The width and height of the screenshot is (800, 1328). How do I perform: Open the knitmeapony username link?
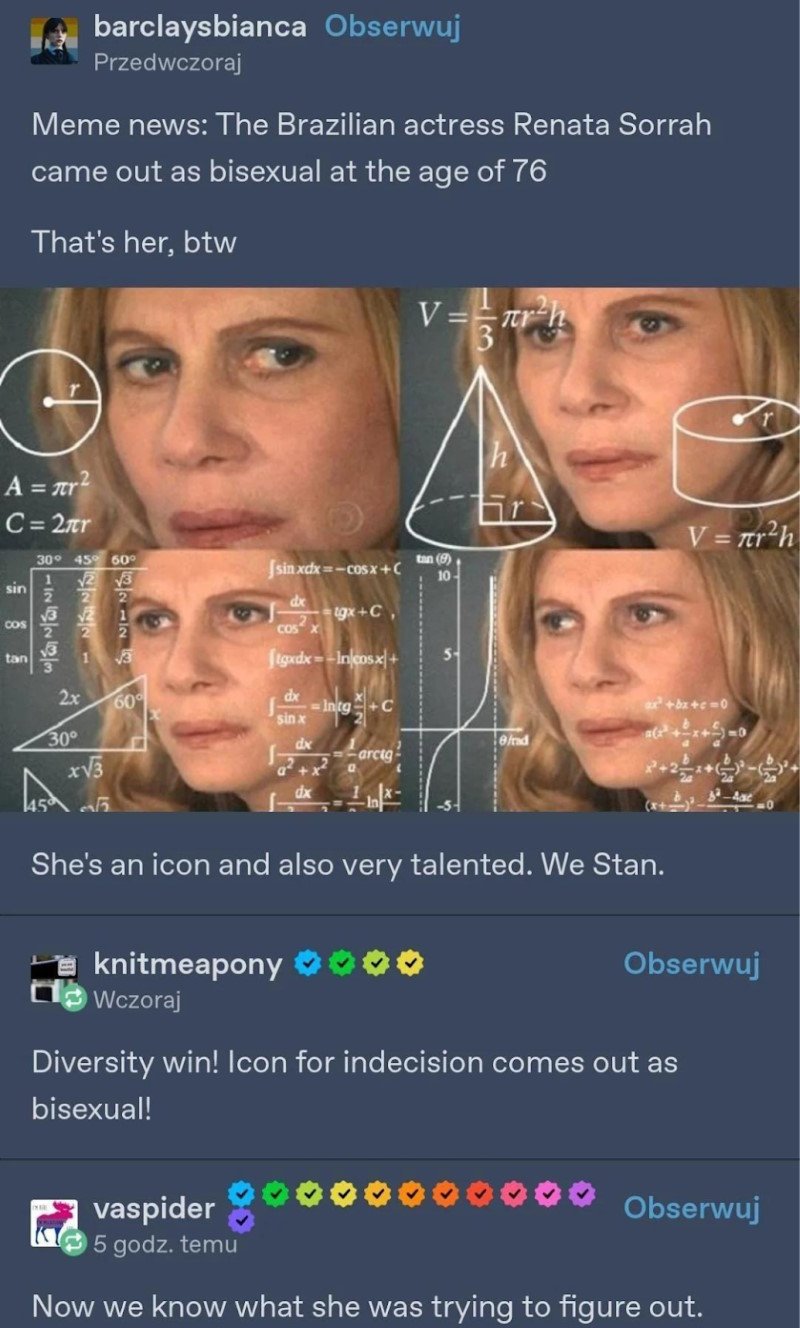click(188, 964)
